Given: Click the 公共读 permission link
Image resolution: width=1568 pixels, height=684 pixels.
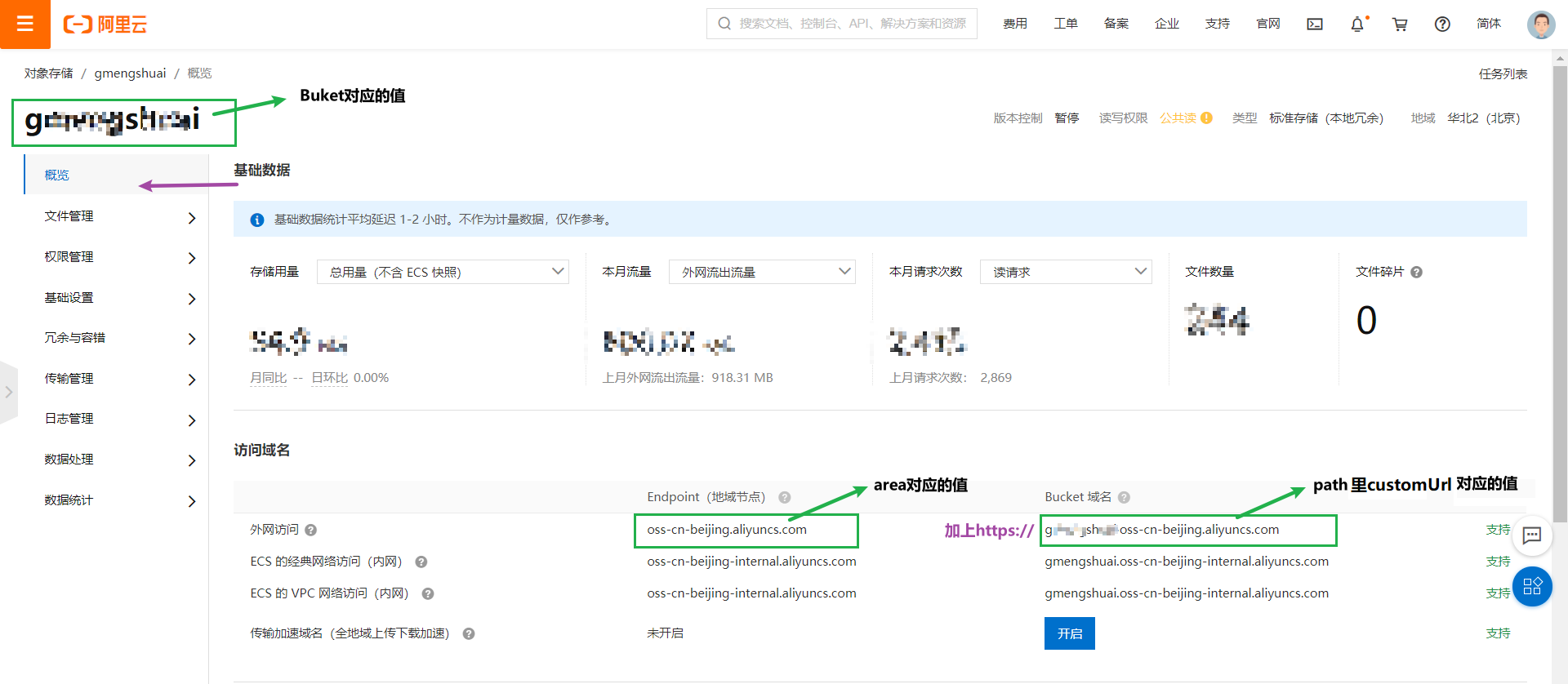Looking at the screenshot, I should (1178, 118).
